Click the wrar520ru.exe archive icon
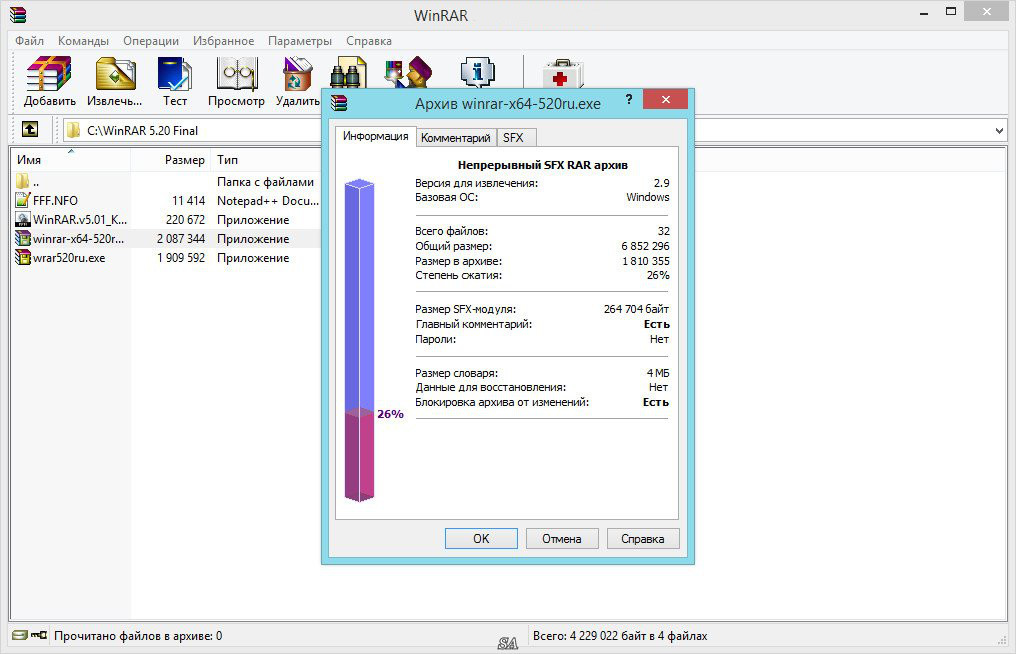The width and height of the screenshot is (1016, 654). click(x=23, y=257)
